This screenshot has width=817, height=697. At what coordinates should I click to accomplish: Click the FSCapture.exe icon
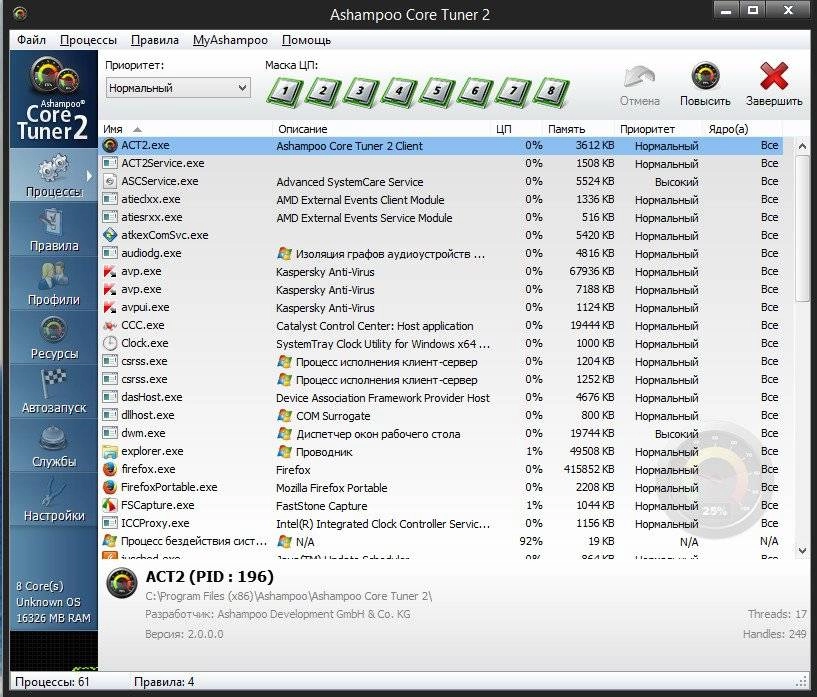click(x=110, y=505)
